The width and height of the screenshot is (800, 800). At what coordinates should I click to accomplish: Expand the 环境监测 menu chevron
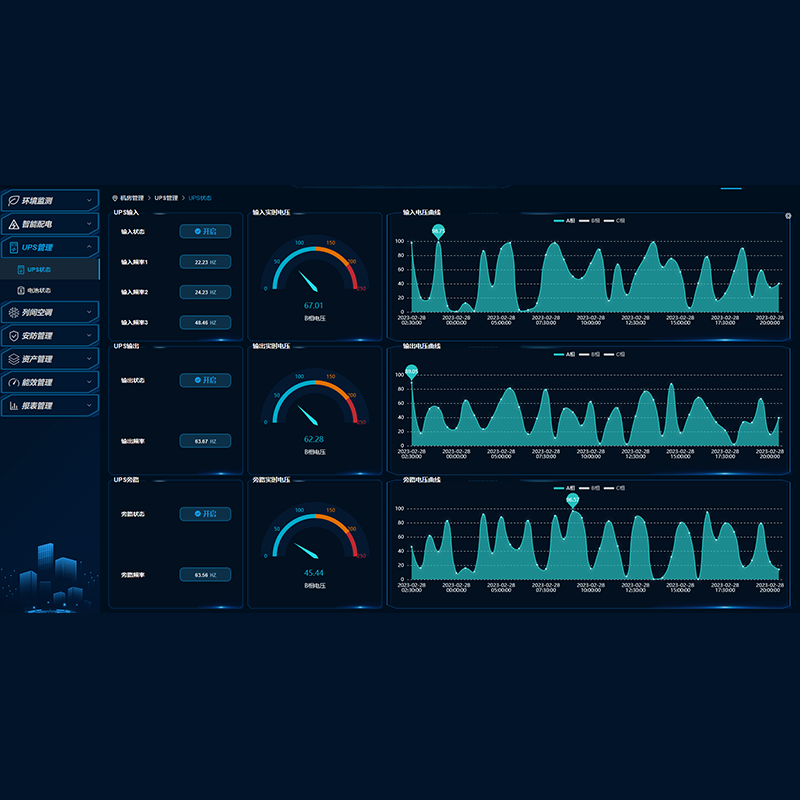89,201
